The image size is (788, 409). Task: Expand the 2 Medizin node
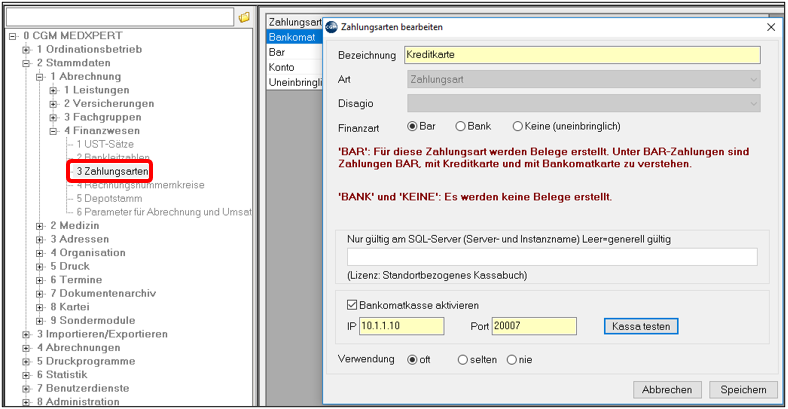(x=40, y=226)
